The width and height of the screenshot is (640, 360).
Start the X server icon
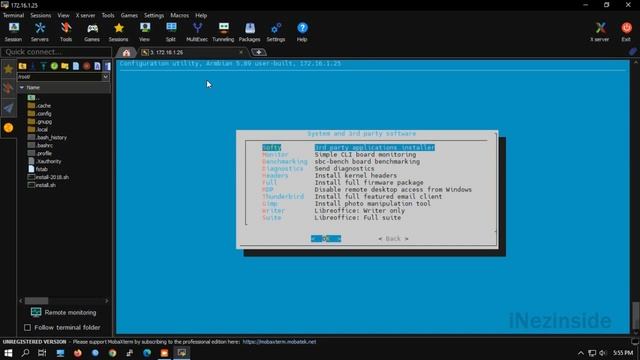click(600, 32)
